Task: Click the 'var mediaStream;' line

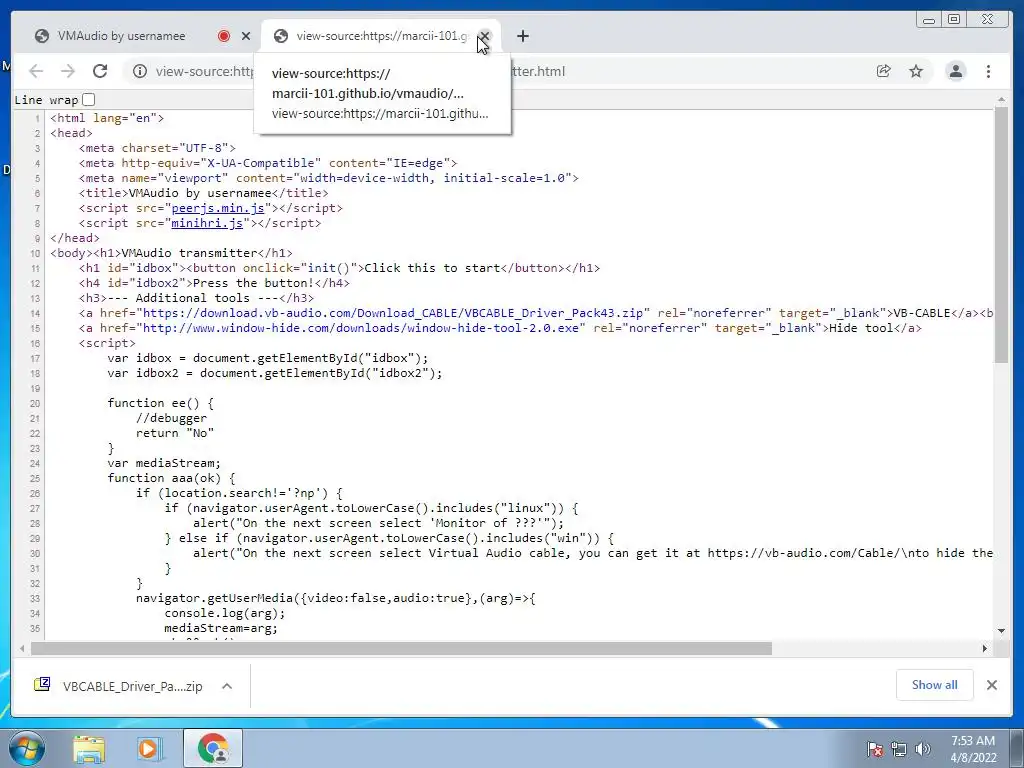Action: coord(164,464)
